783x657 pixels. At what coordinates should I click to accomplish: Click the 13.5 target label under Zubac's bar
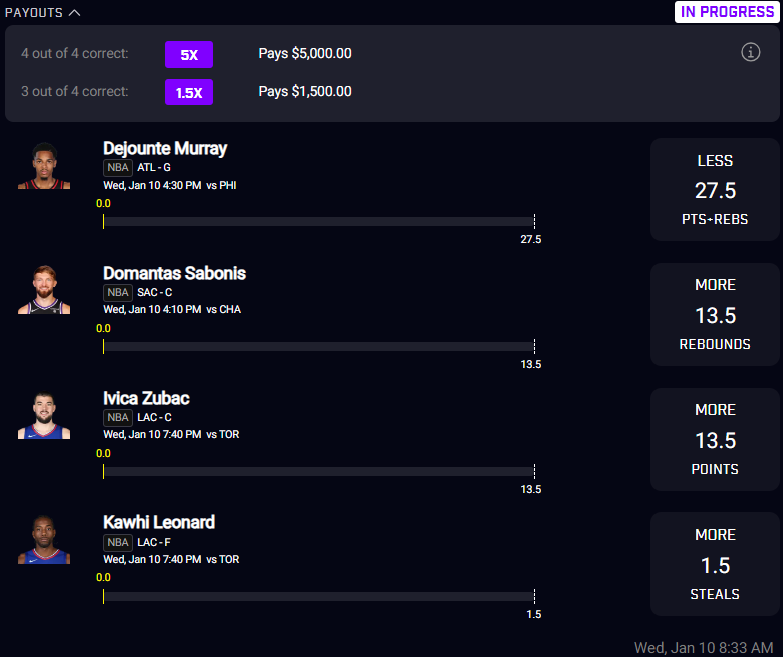(x=530, y=489)
